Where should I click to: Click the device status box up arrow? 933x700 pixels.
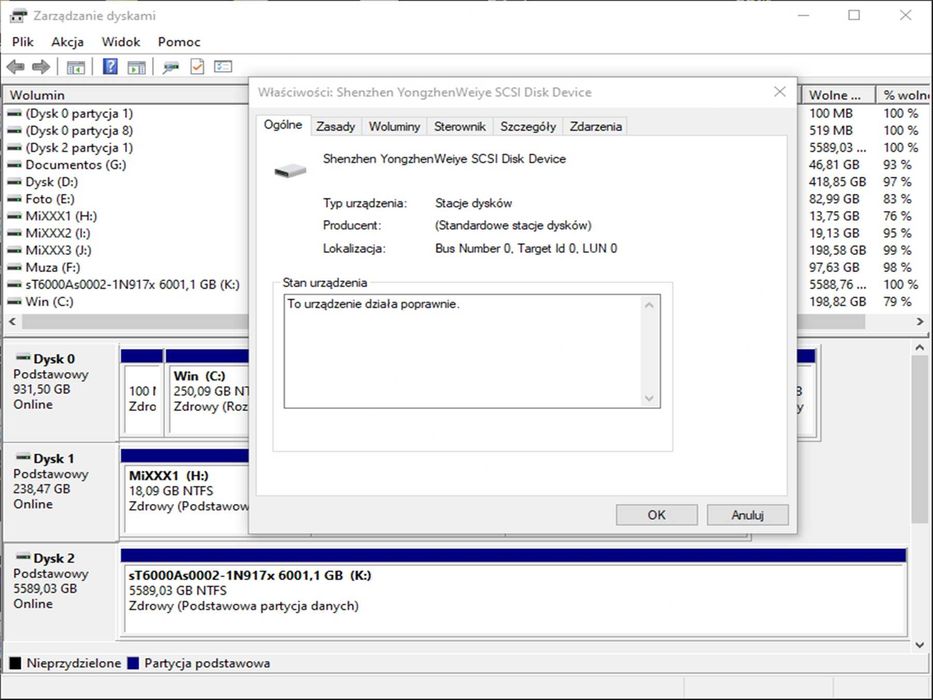point(649,305)
